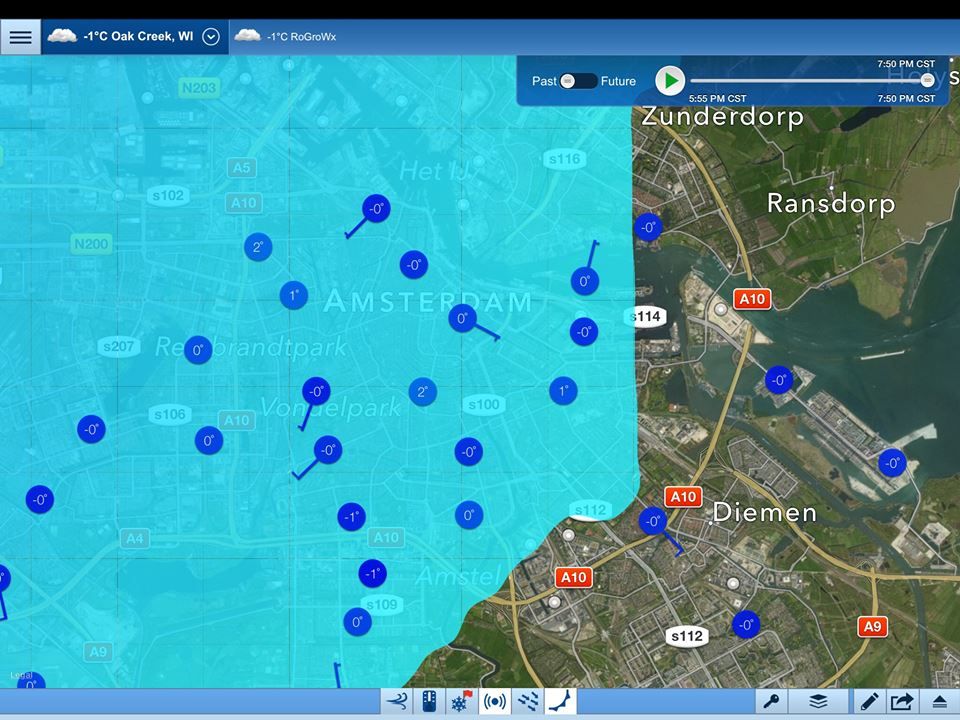This screenshot has height=720, width=960.
Task: Tap the share export icon
Action: click(x=902, y=702)
